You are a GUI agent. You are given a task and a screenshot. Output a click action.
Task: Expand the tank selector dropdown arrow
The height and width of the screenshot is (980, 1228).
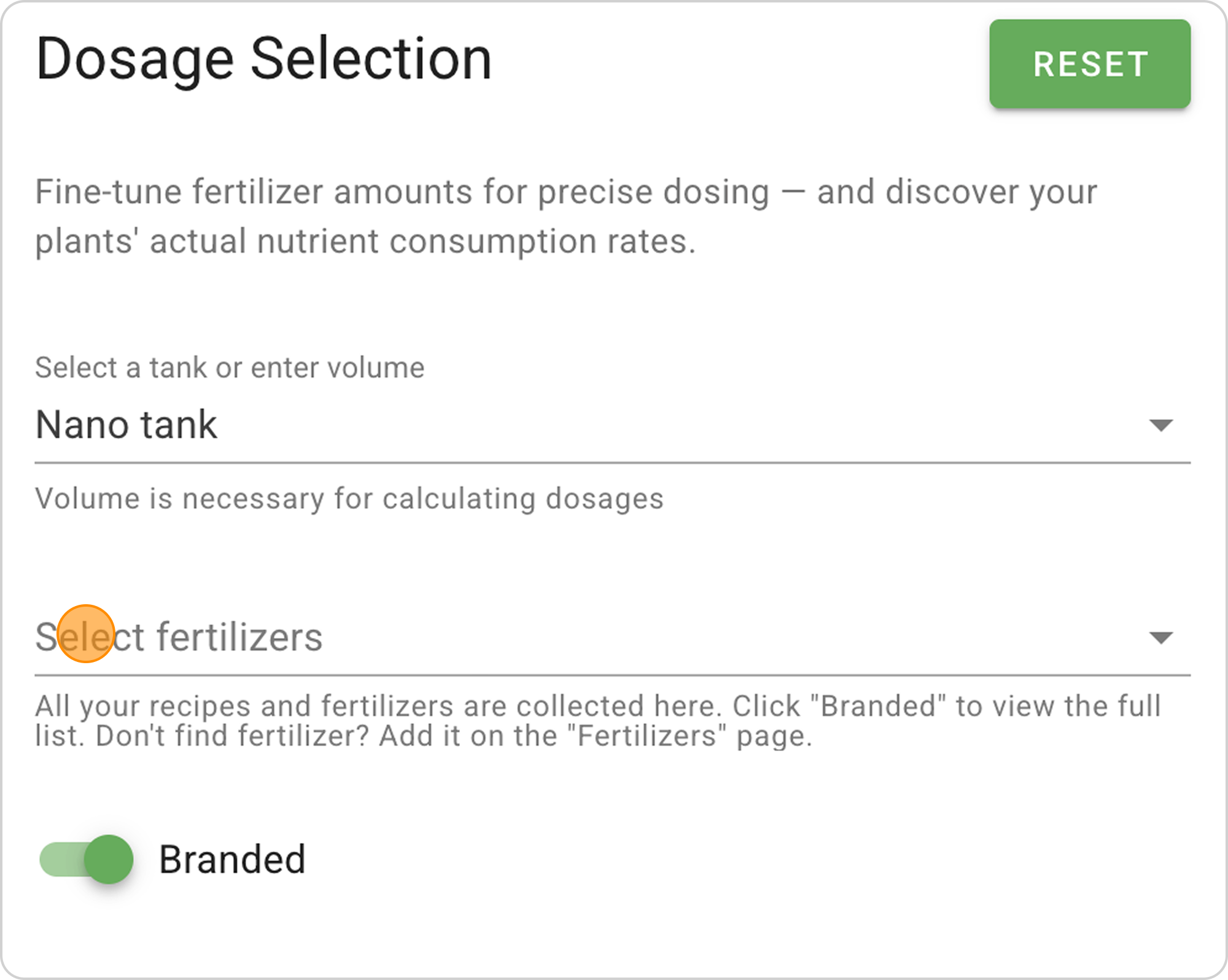point(1160,425)
